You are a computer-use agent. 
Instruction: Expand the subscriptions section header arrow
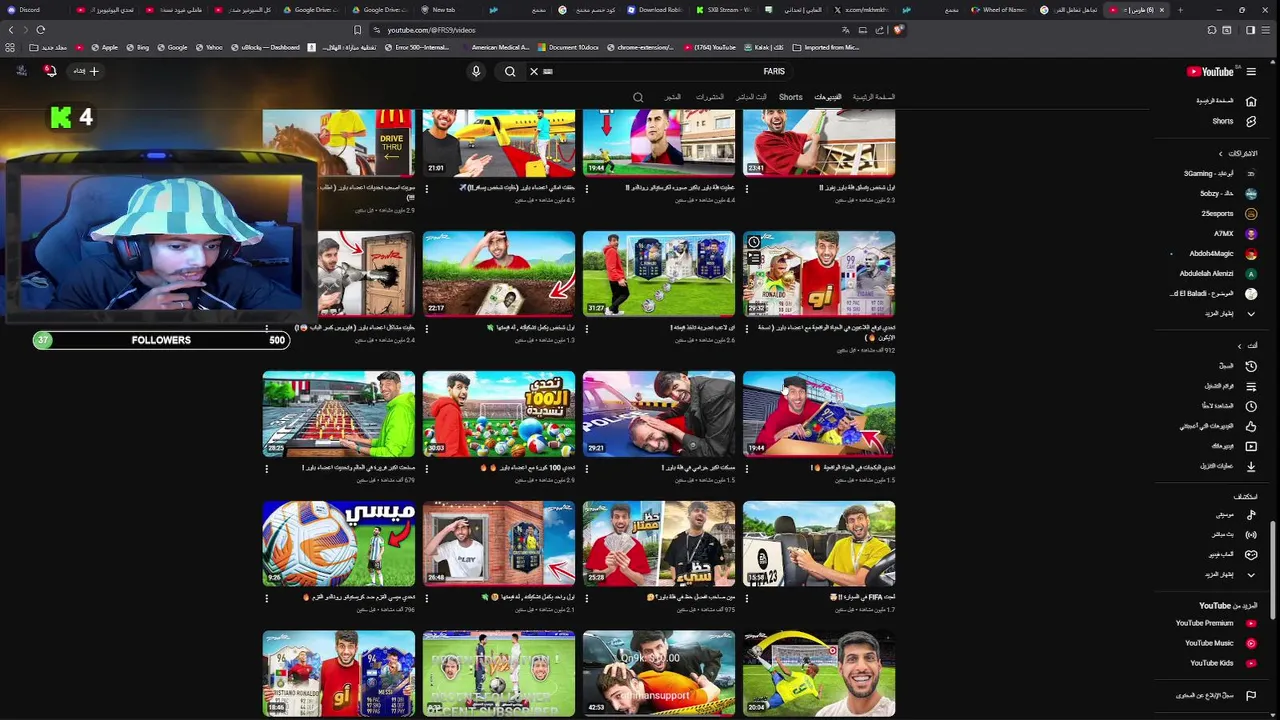click(1220, 153)
